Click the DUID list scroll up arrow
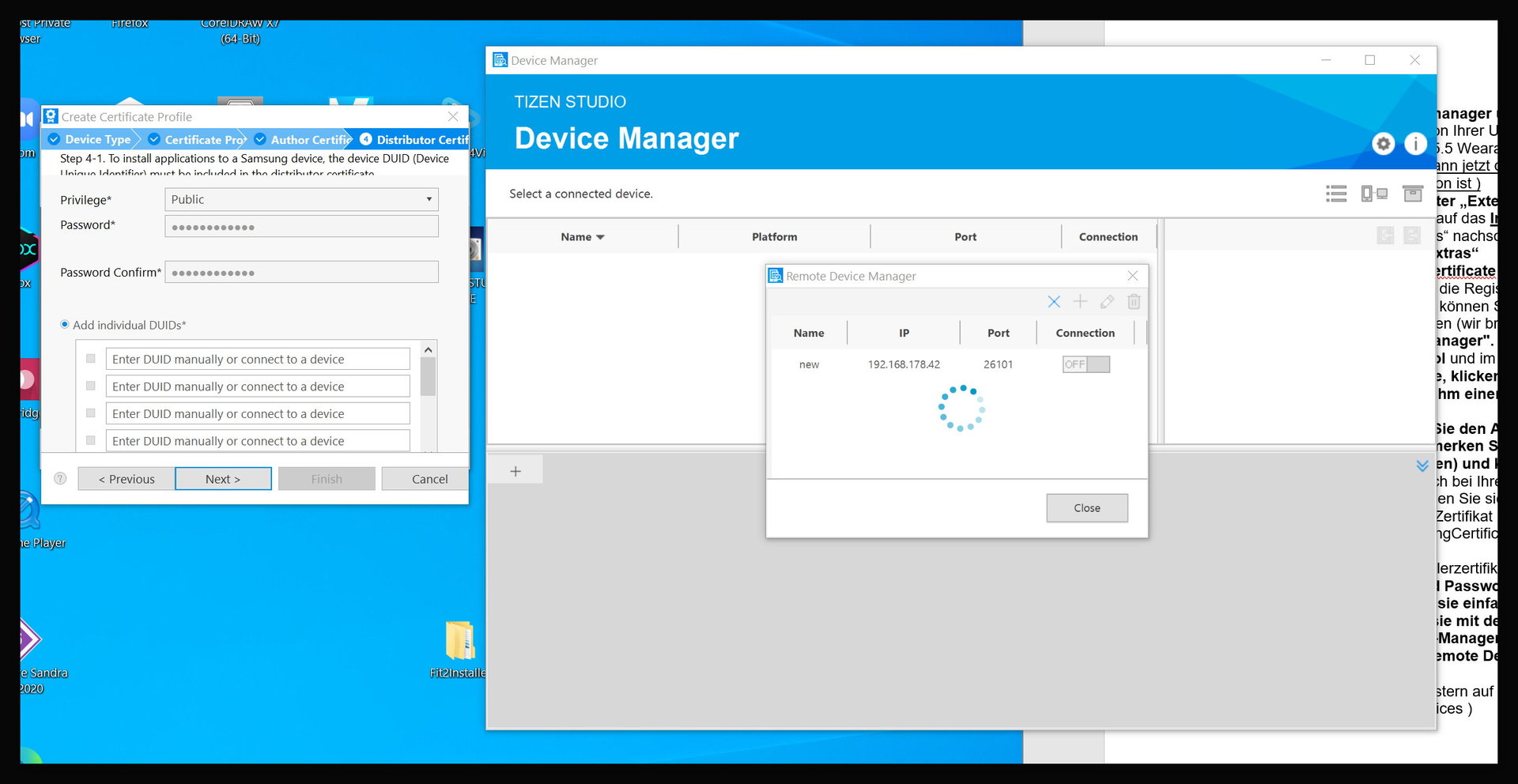 [x=429, y=349]
